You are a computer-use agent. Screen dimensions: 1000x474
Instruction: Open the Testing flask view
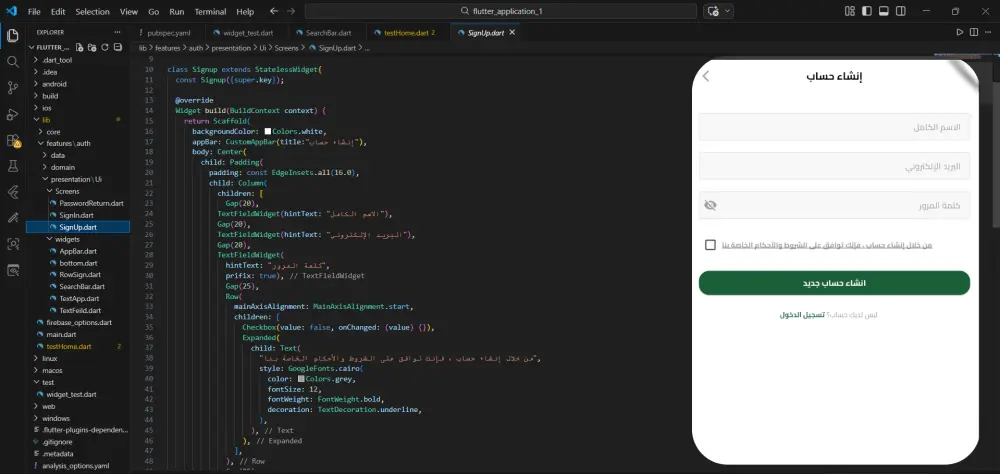pos(13,166)
